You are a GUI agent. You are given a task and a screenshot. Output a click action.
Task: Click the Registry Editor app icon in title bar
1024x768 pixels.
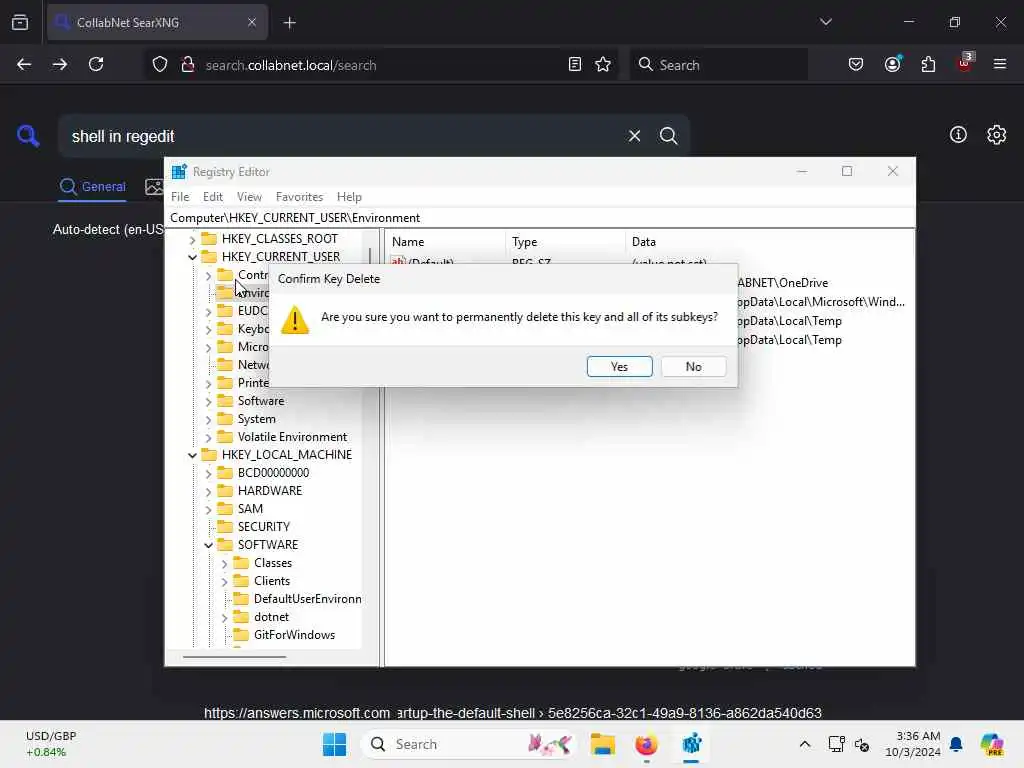coord(179,172)
